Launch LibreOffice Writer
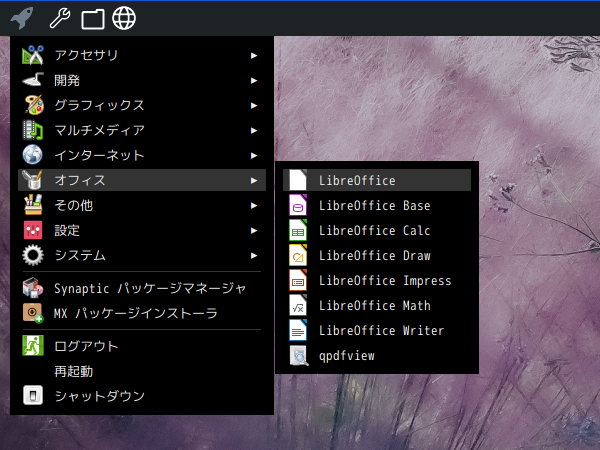 tap(377, 330)
